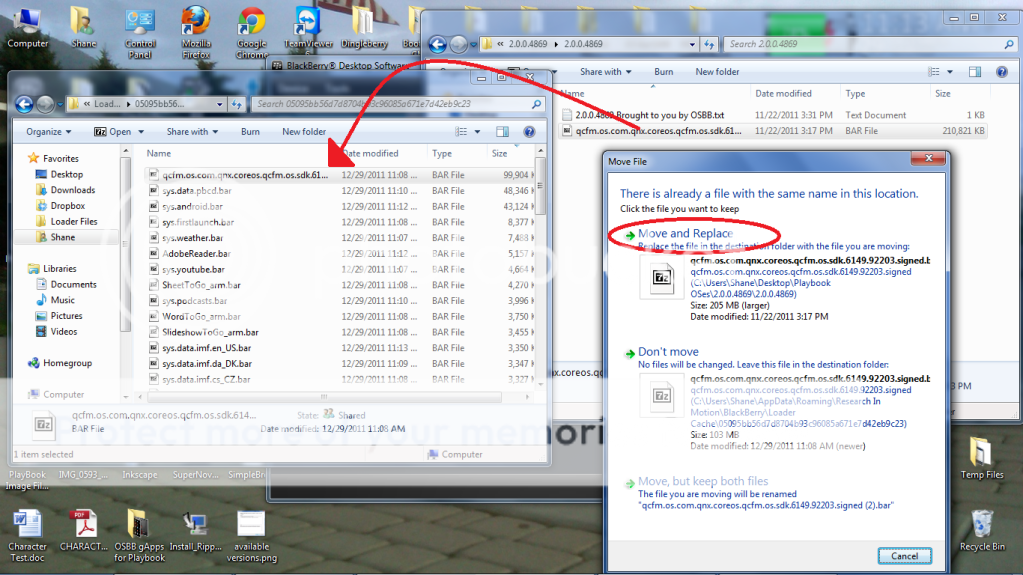This screenshot has width=1023, height=575.
Task: Expand address bar history in 2.0.0.4869 window
Action: 692,44
